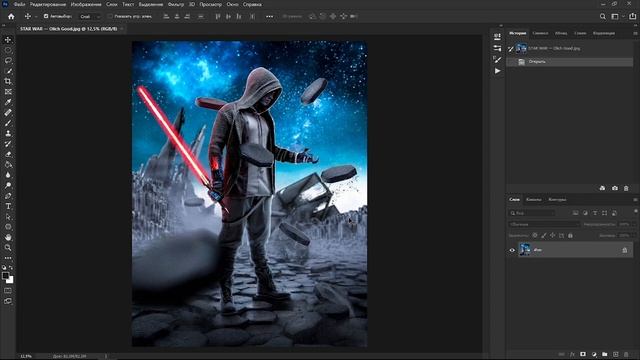The height and width of the screenshot is (360, 640).
Task: Select the Move tool in the toolbox
Action: 8,40
